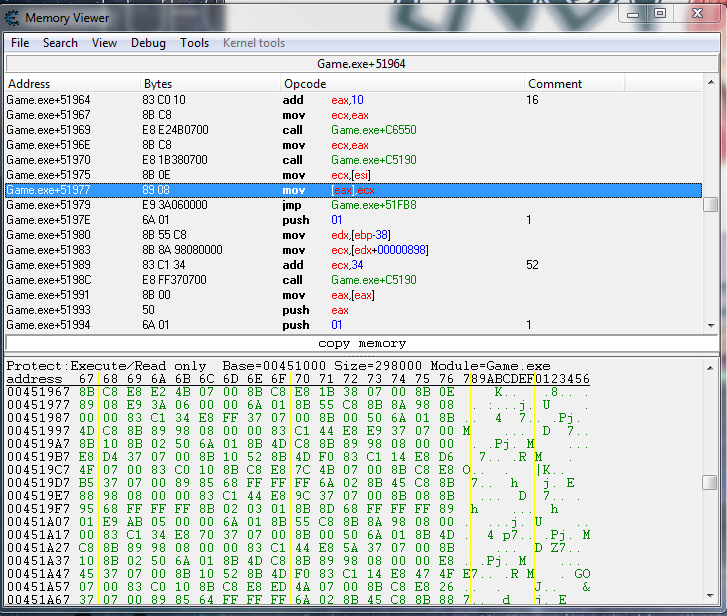727x616 pixels.
Task: Open the Kernel tools menu
Action: point(253,43)
